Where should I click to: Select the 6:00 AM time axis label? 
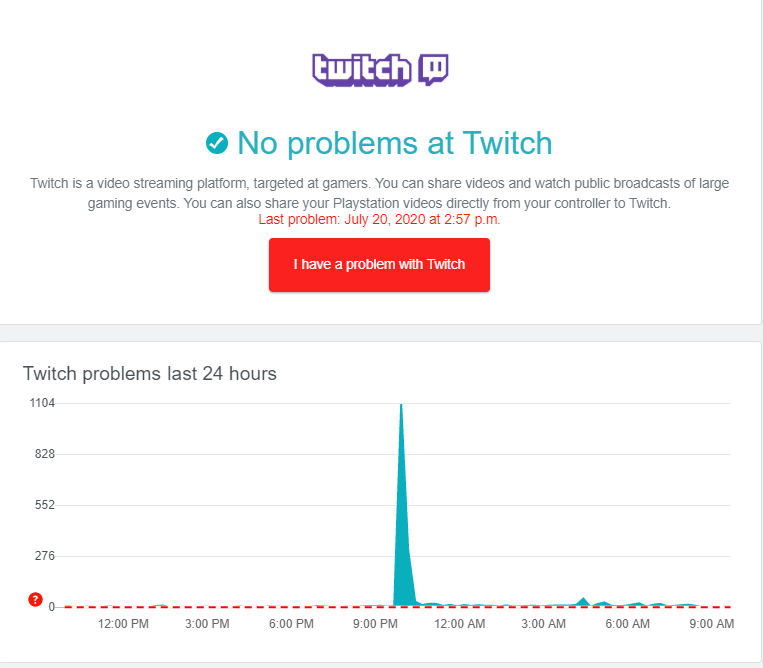tap(627, 624)
